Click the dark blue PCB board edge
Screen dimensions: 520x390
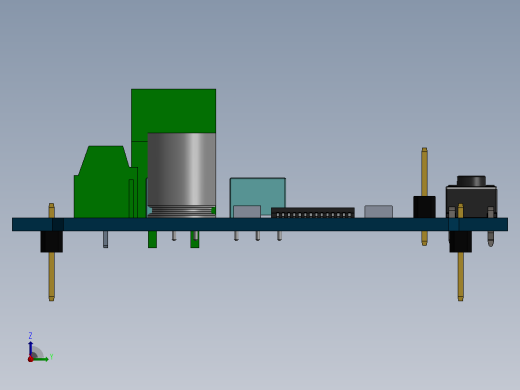pyautogui.click(x=260, y=224)
